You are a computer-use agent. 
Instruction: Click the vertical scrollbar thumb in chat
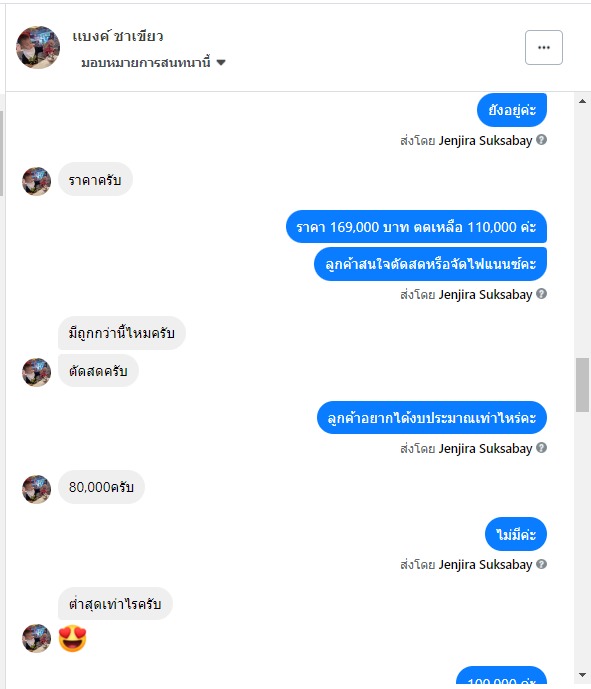583,385
